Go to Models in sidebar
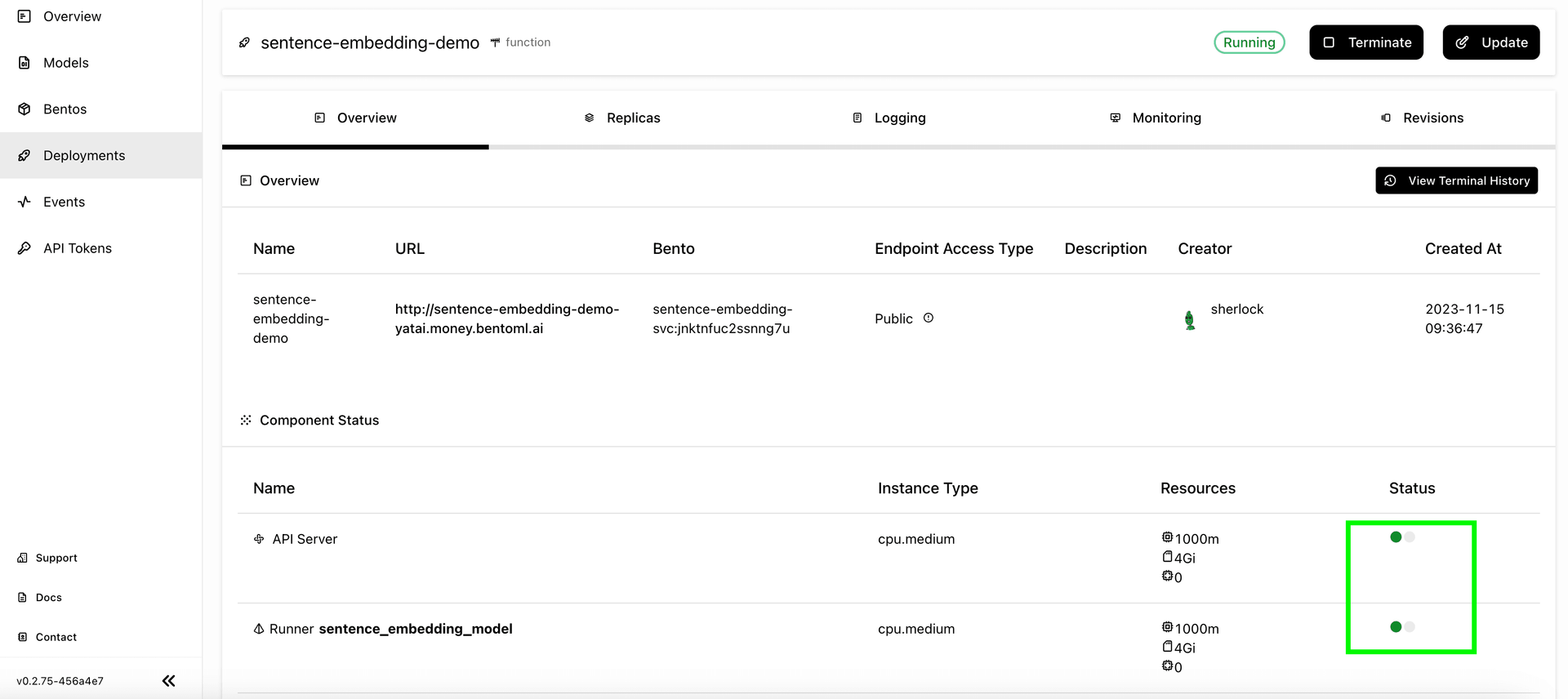Viewport: 1568px width, 699px height. click(x=65, y=63)
